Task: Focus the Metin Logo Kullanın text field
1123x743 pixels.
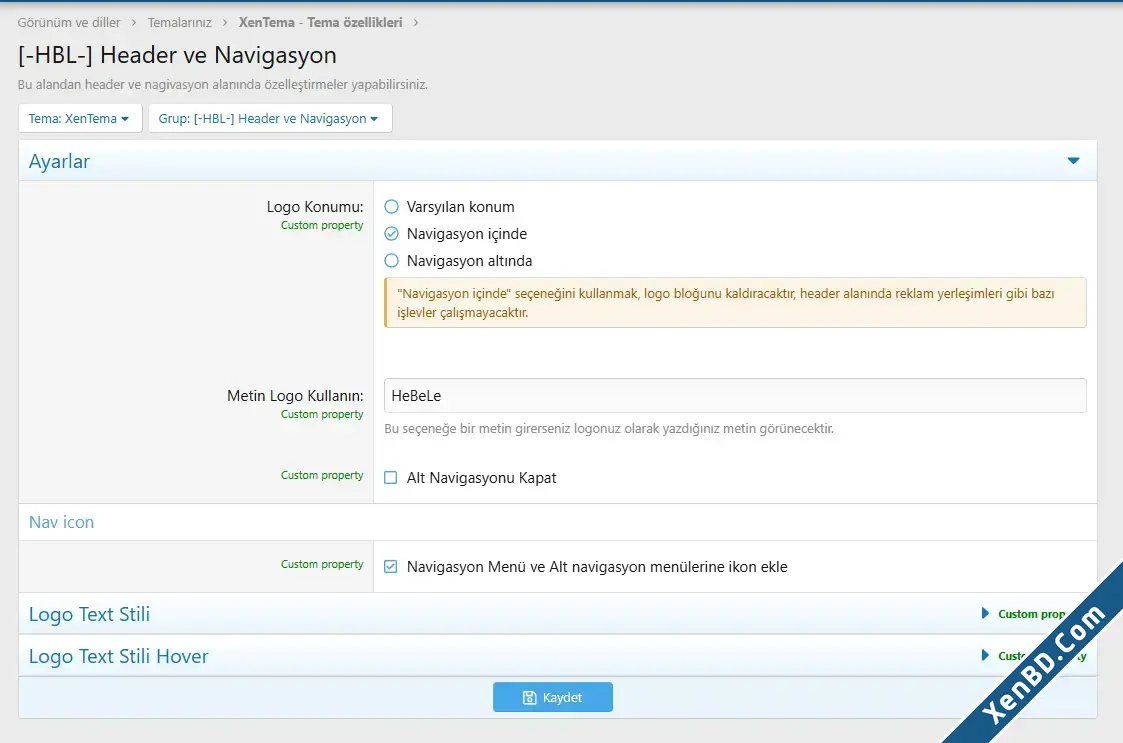Action: coord(735,396)
